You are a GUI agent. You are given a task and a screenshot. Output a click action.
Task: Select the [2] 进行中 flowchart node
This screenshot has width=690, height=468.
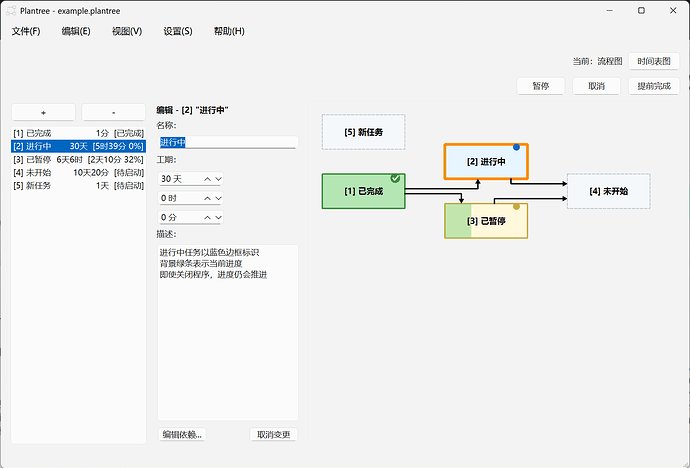[x=486, y=161]
